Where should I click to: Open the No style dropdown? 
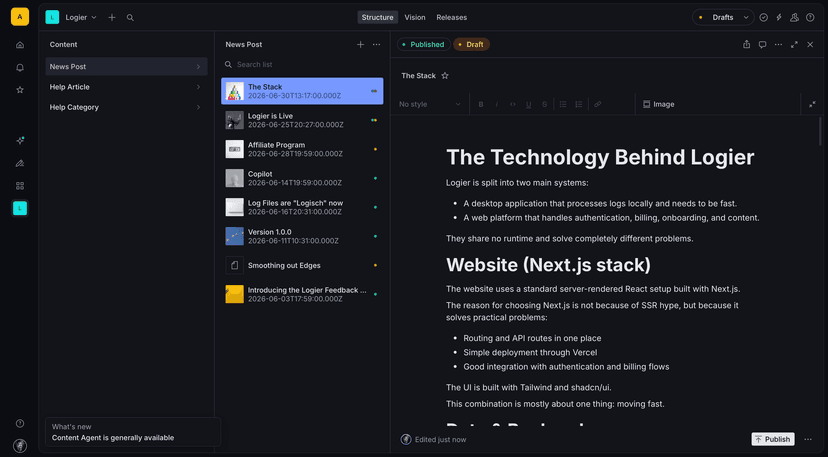(430, 104)
